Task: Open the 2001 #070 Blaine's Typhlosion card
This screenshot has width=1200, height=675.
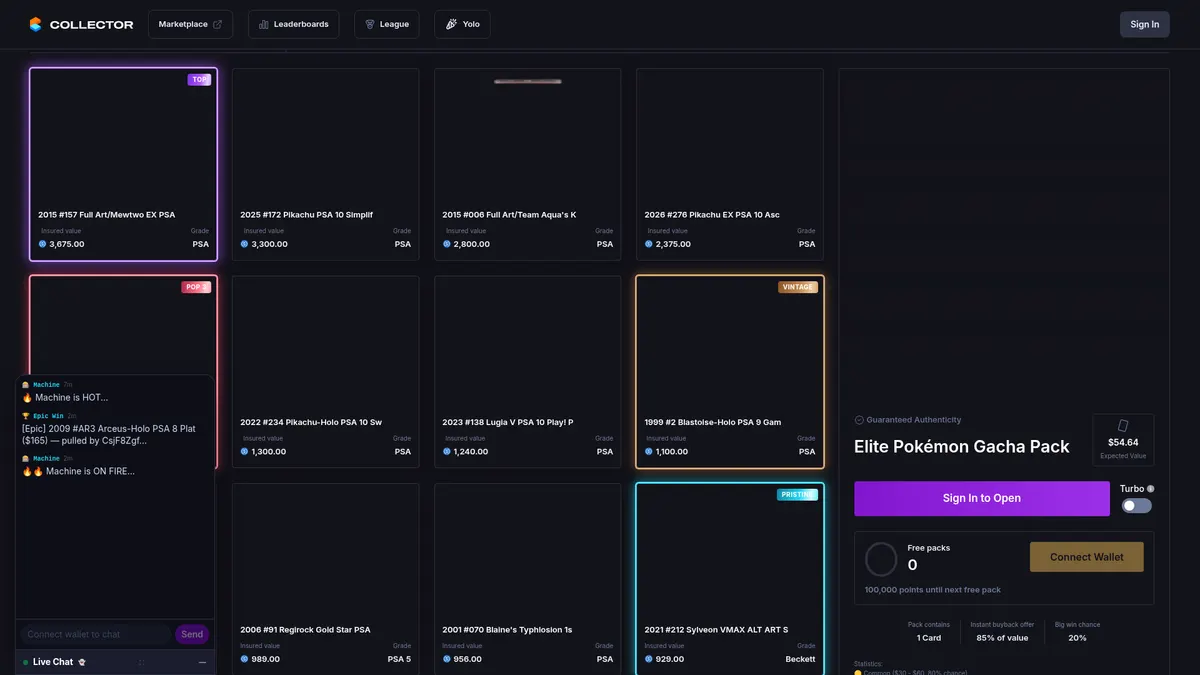Action: point(527,579)
